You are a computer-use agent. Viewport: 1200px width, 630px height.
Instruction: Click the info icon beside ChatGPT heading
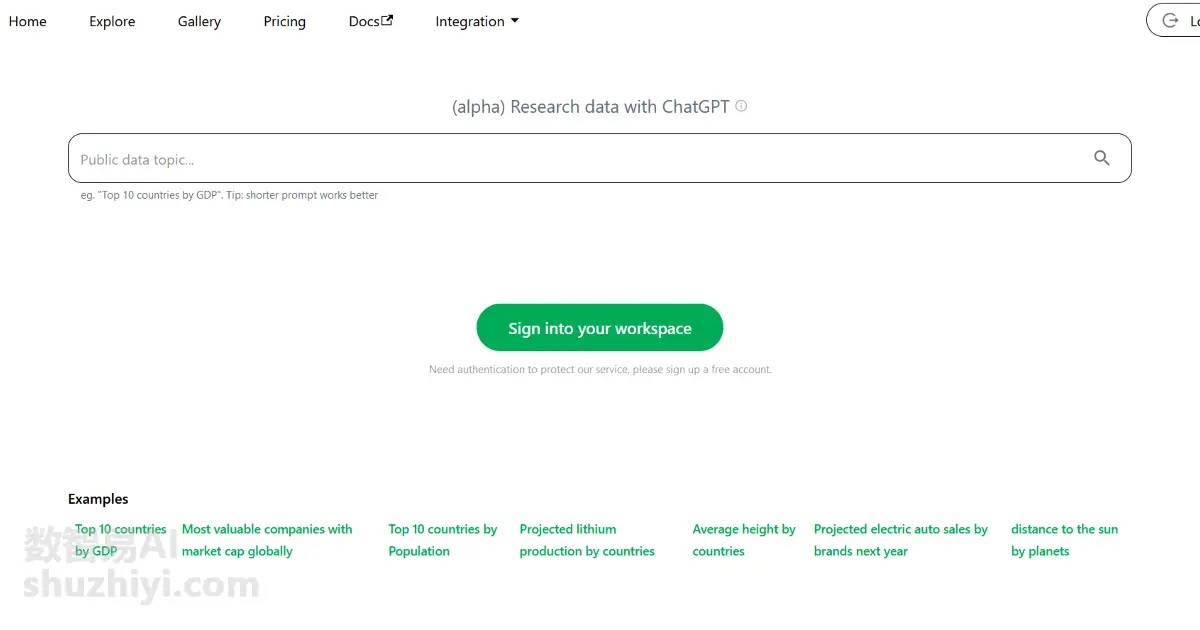(x=741, y=106)
